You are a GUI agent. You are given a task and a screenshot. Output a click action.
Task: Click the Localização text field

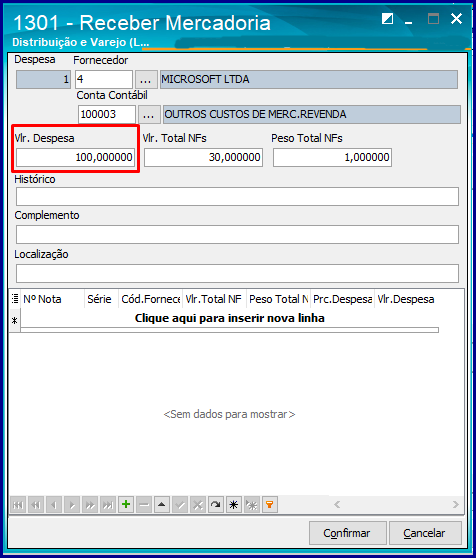[237, 273]
